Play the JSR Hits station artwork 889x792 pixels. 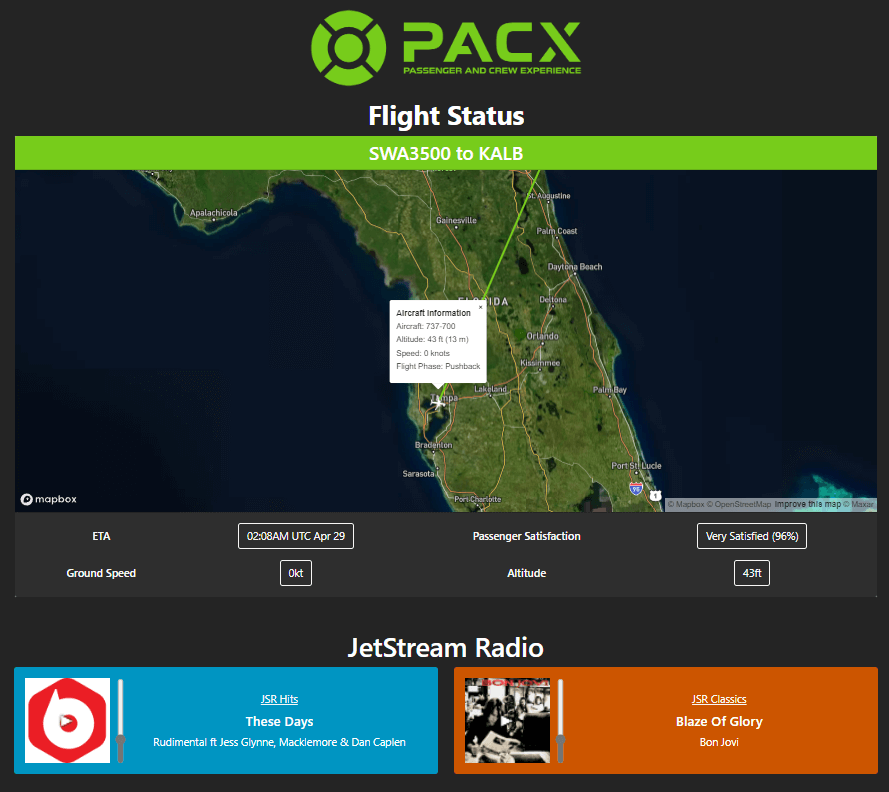pos(67,721)
